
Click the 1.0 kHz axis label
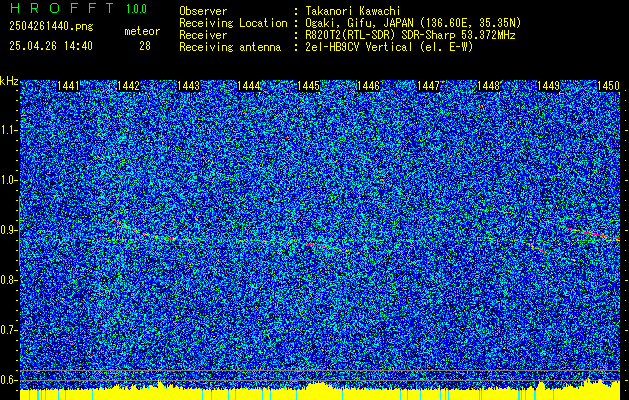click(8, 180)
